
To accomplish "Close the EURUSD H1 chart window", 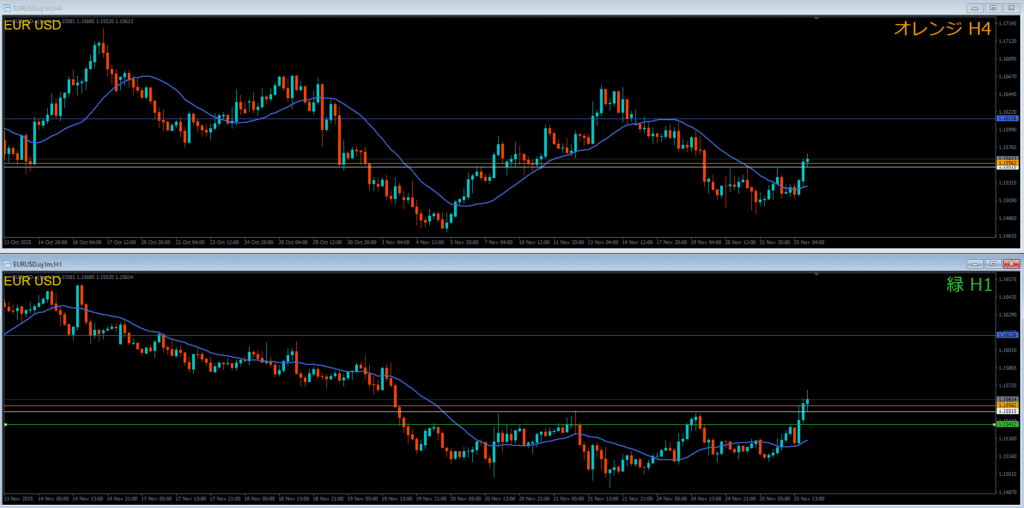I will point(1012,263).
